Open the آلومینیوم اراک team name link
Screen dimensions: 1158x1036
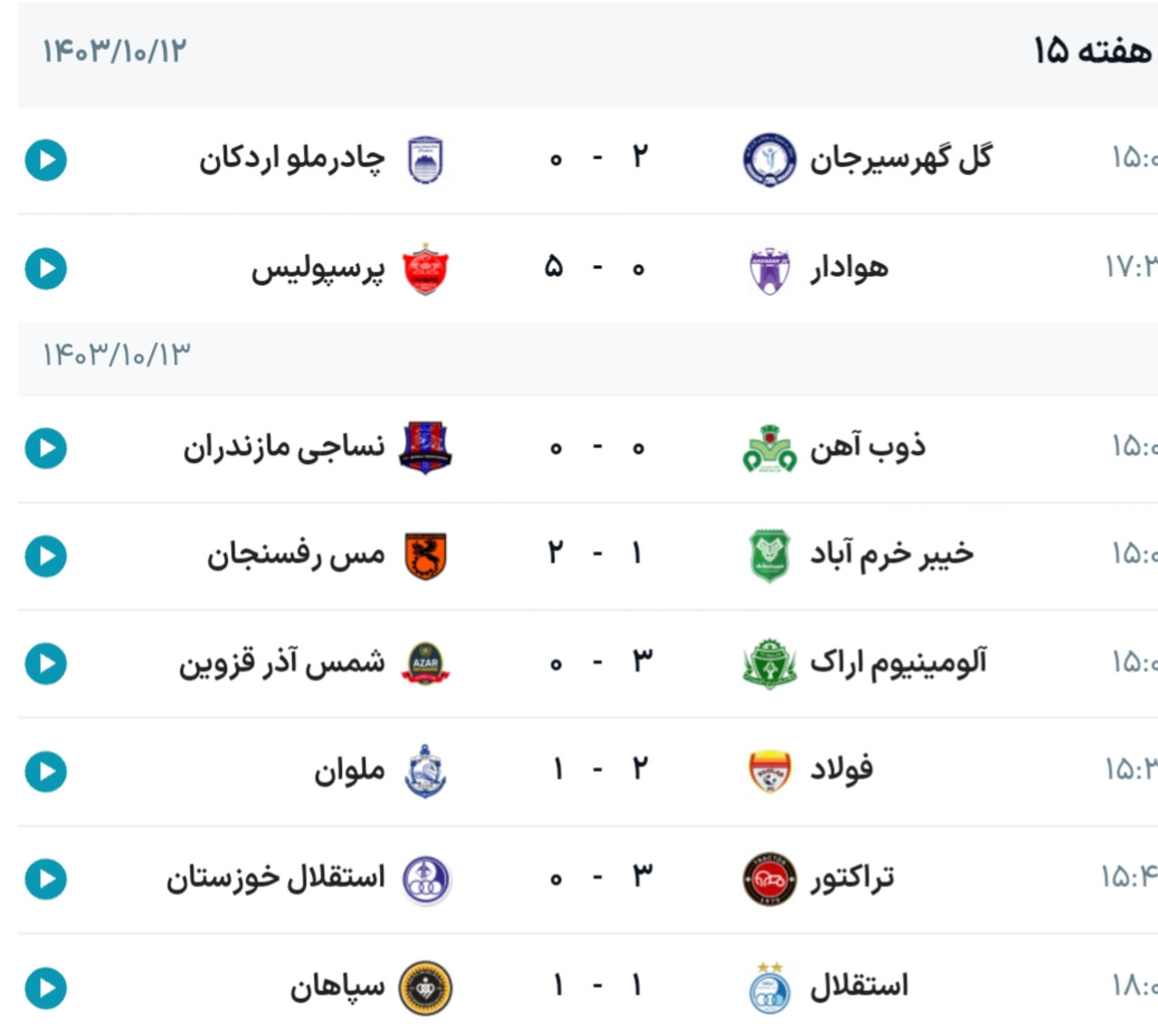point(897,663)
